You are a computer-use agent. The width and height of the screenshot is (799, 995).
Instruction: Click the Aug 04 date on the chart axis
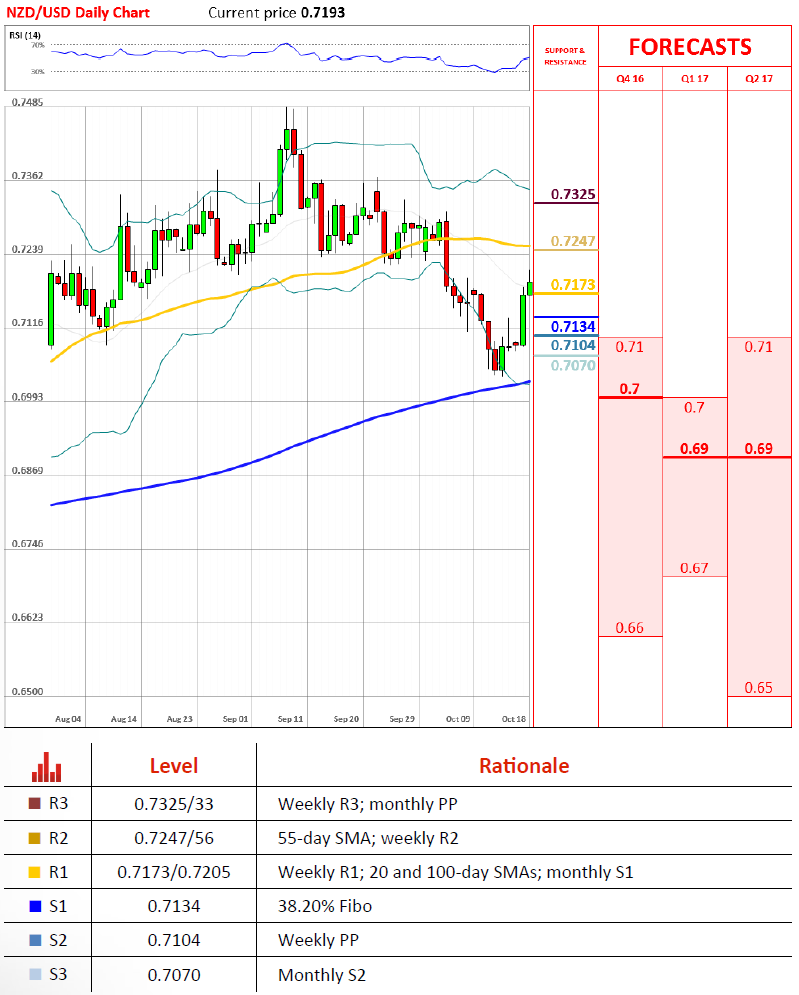[x=68, y=719]
